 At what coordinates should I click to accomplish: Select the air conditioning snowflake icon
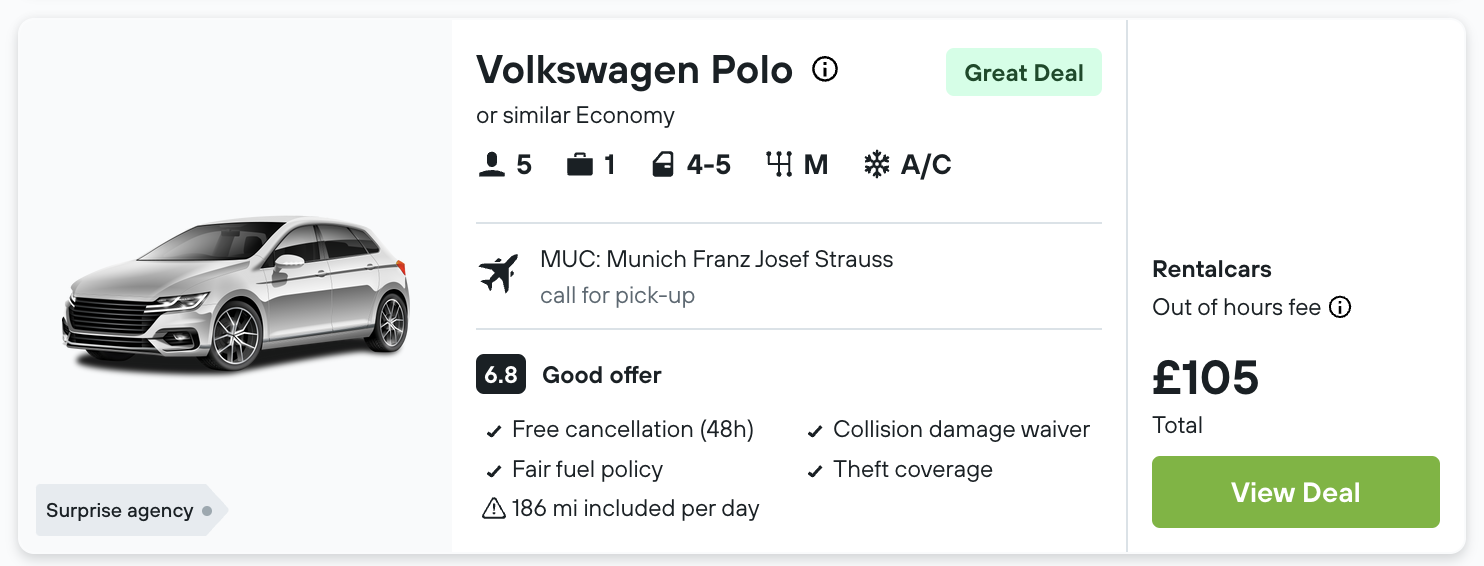pos(877,164)
